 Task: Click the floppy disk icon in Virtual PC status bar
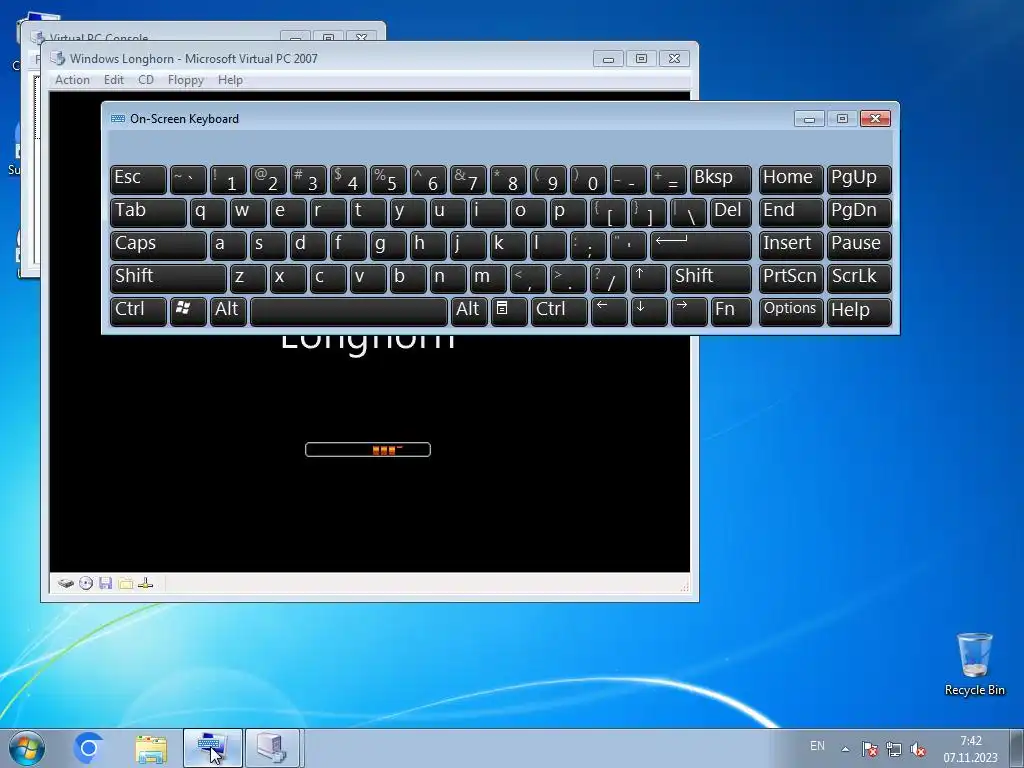click(x=106, y=583)
